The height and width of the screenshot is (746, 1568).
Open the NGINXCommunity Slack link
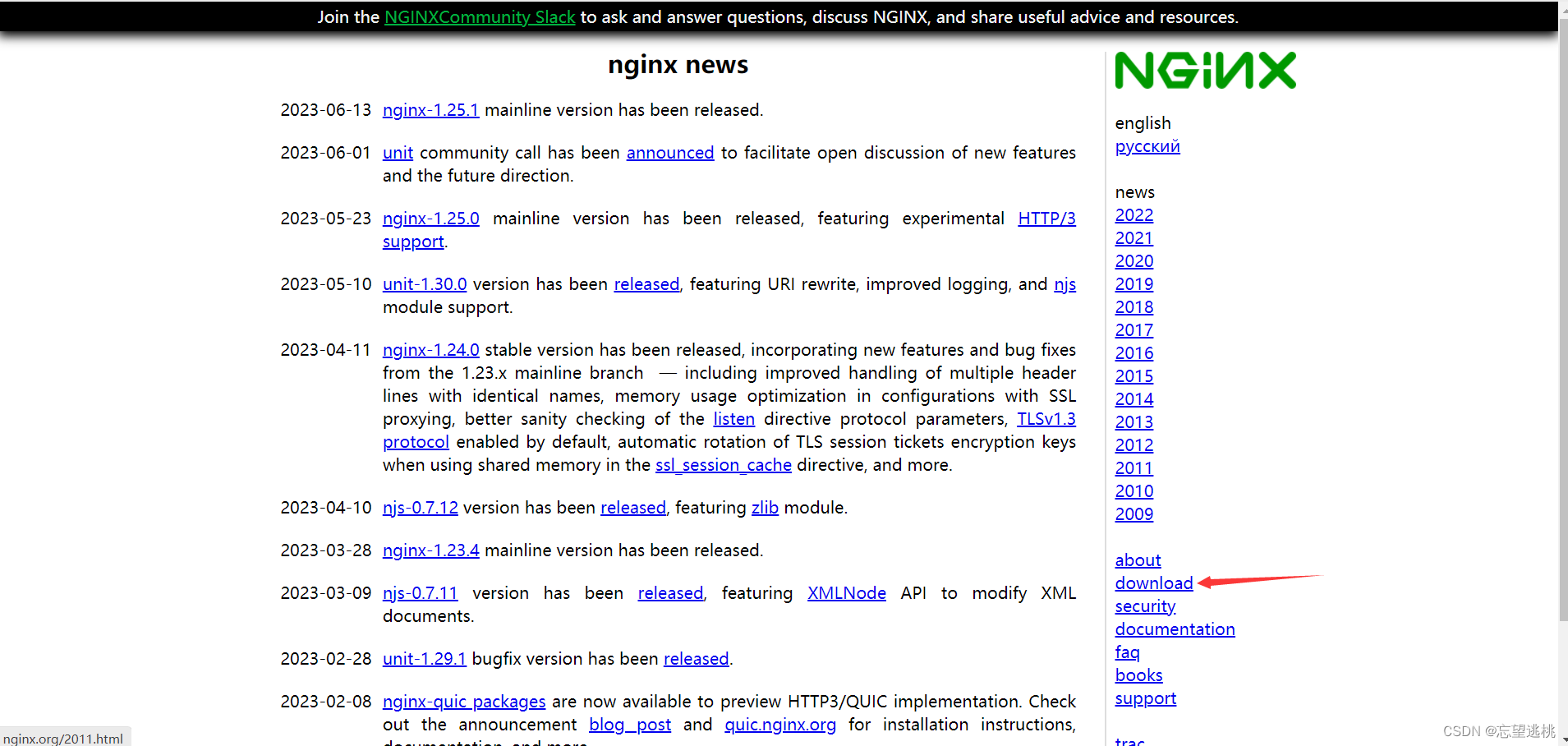(x=480, y=17)
